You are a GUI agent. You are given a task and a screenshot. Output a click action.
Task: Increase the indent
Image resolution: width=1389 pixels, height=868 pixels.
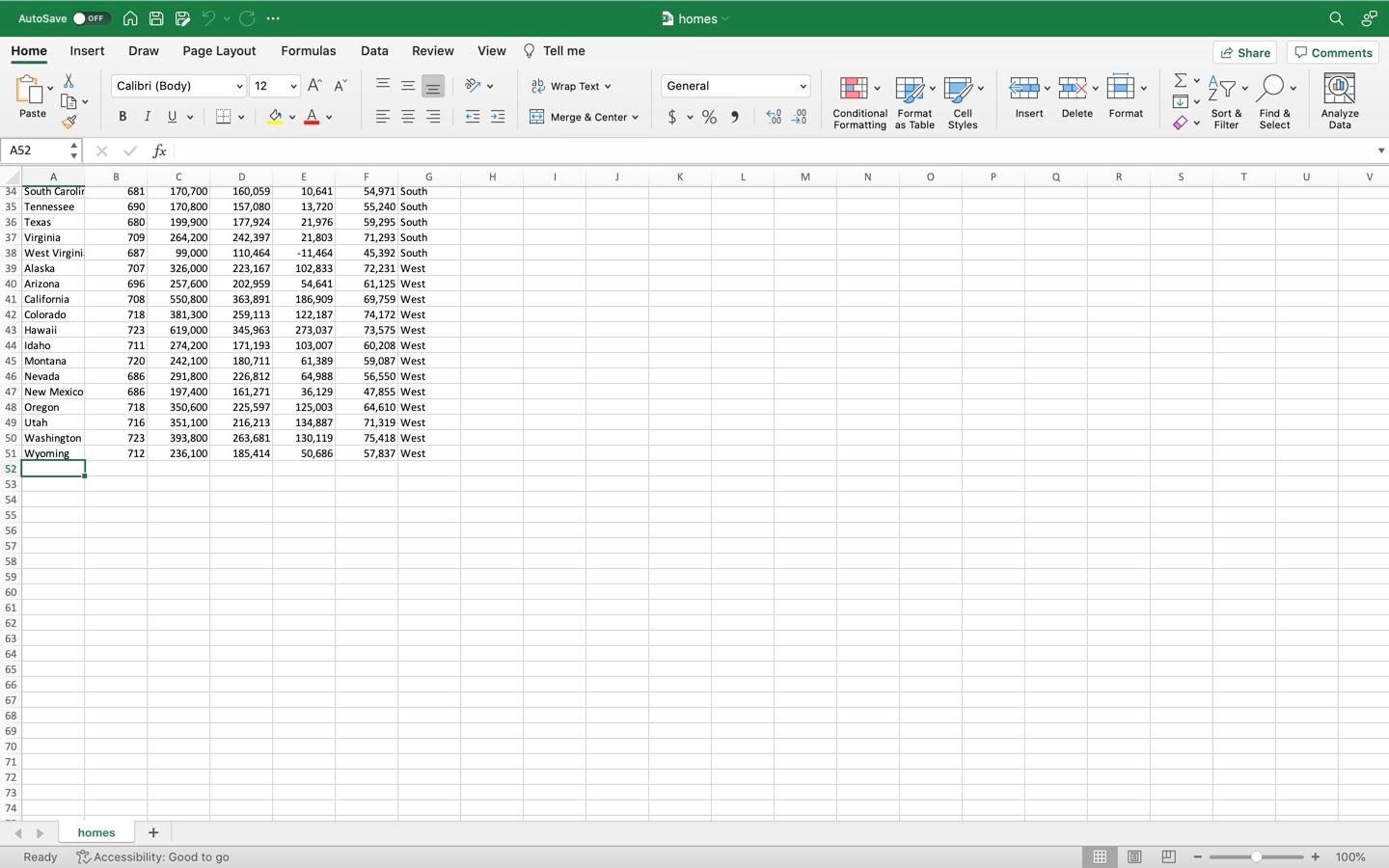tap(498, 117)
